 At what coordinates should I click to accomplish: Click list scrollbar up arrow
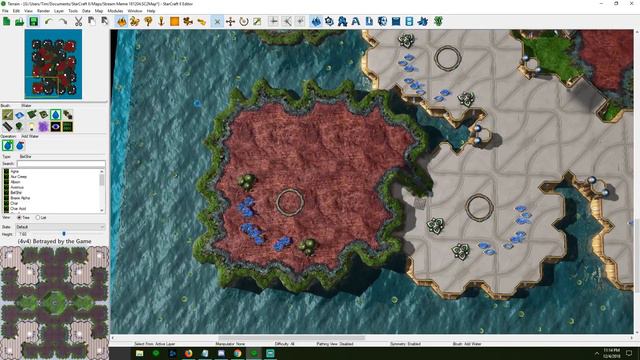(x=102, y=172)
